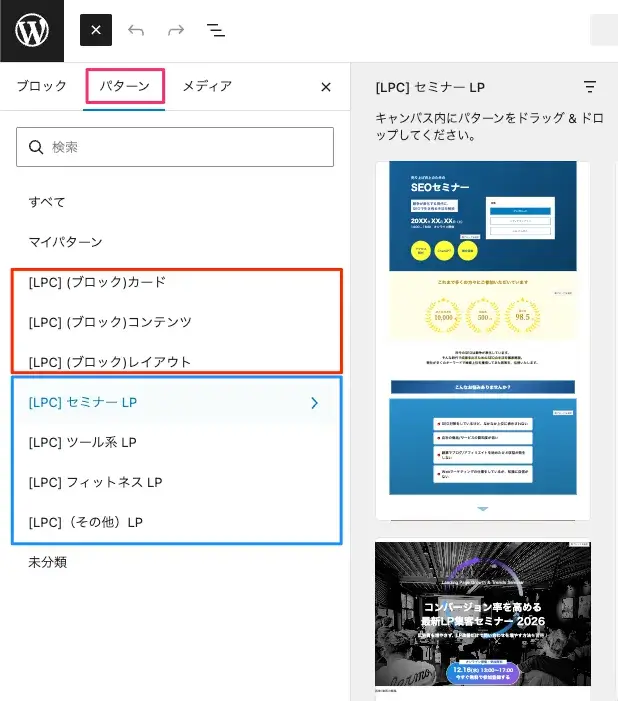Select the パターン tab
The image size is (618, 701).
[x=125, y=87]
